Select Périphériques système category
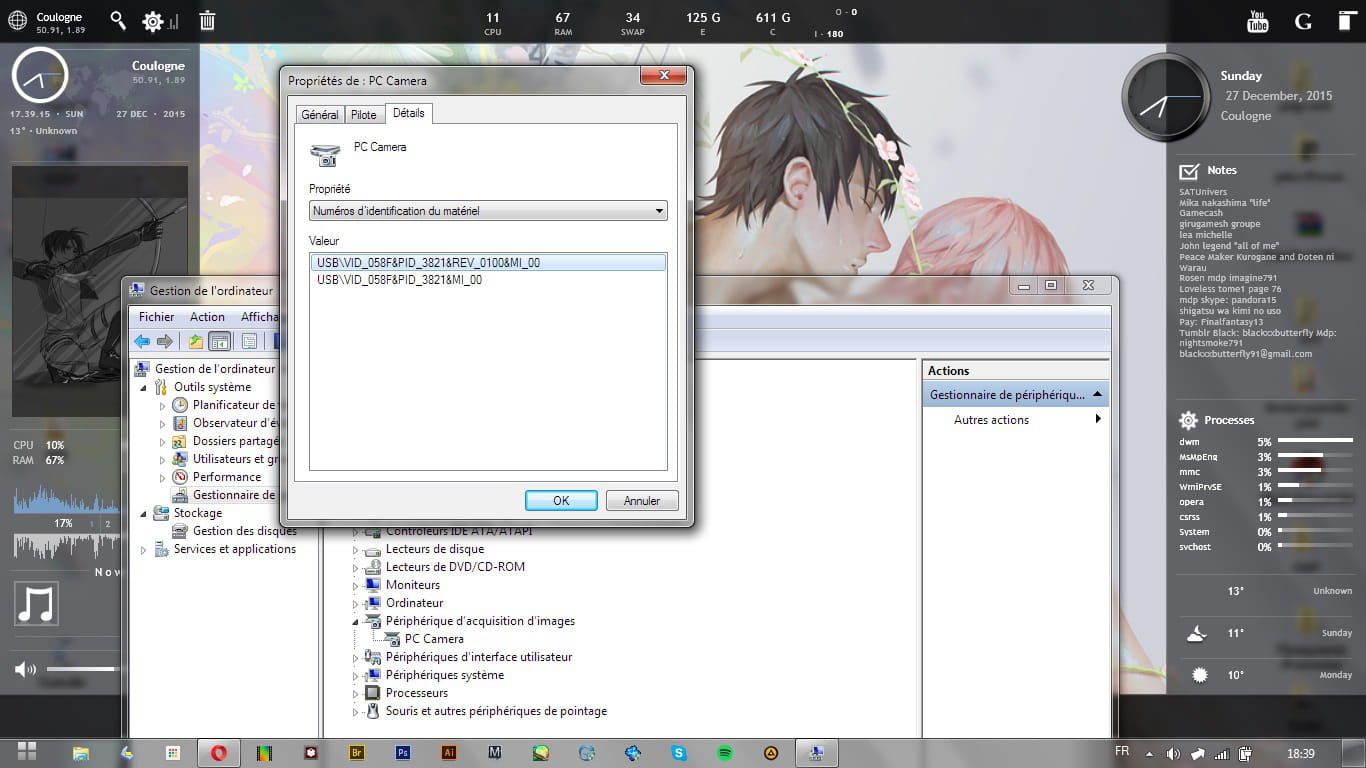Image resolution: width=1366 pixels, height=768 pixels. (445, 675)
